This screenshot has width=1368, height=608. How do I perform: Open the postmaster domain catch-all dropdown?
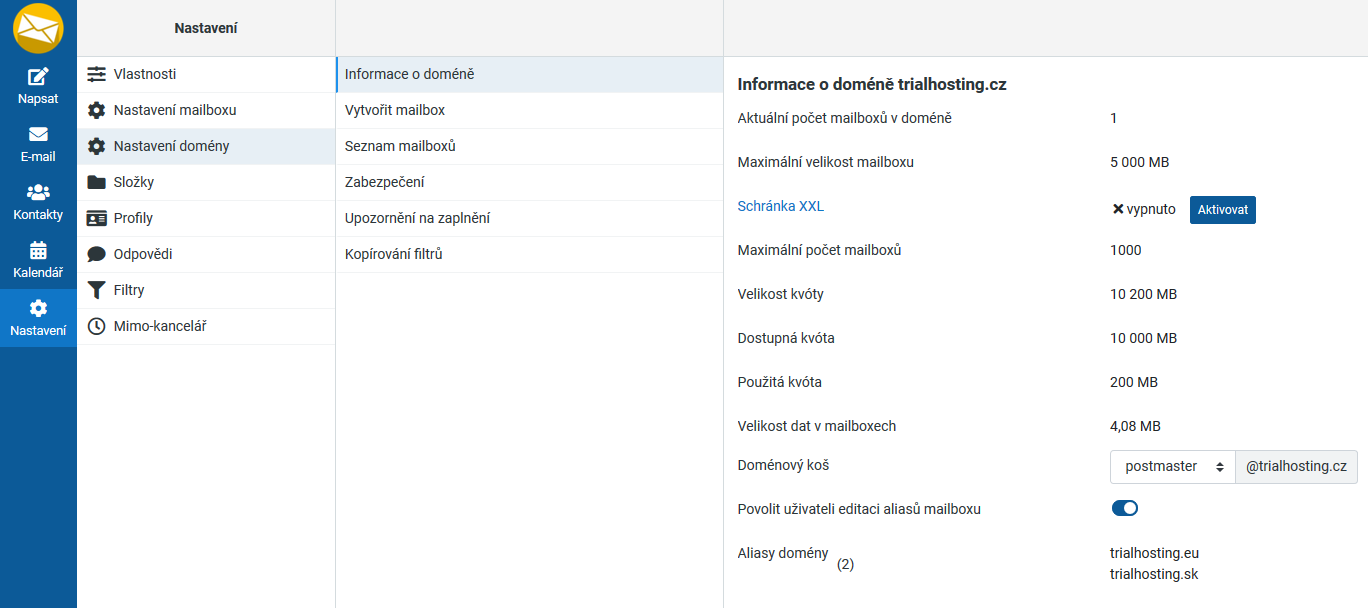[x=1173, y=467]
